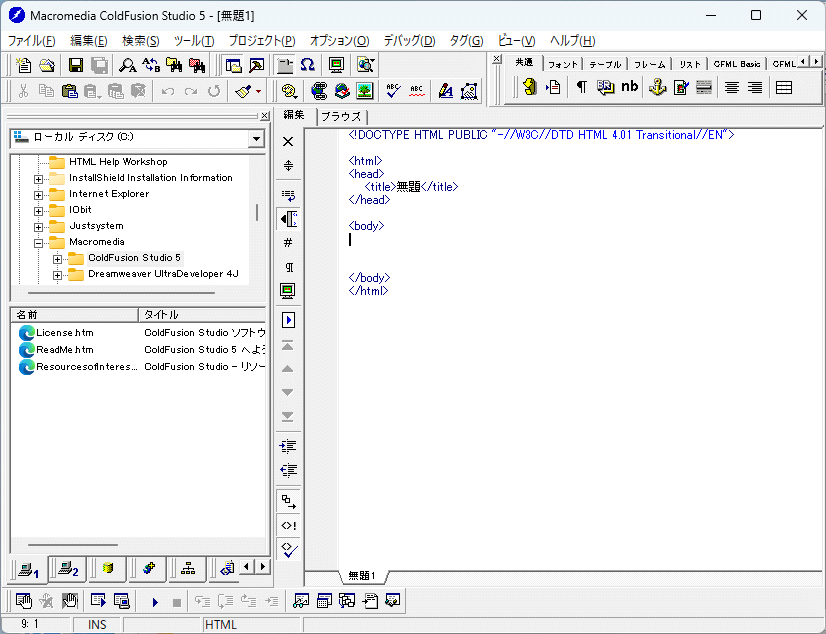This screenshot has height=634, width=826.
Task: Sort file list by タイトル column header
Action: [x=200, y=314]
